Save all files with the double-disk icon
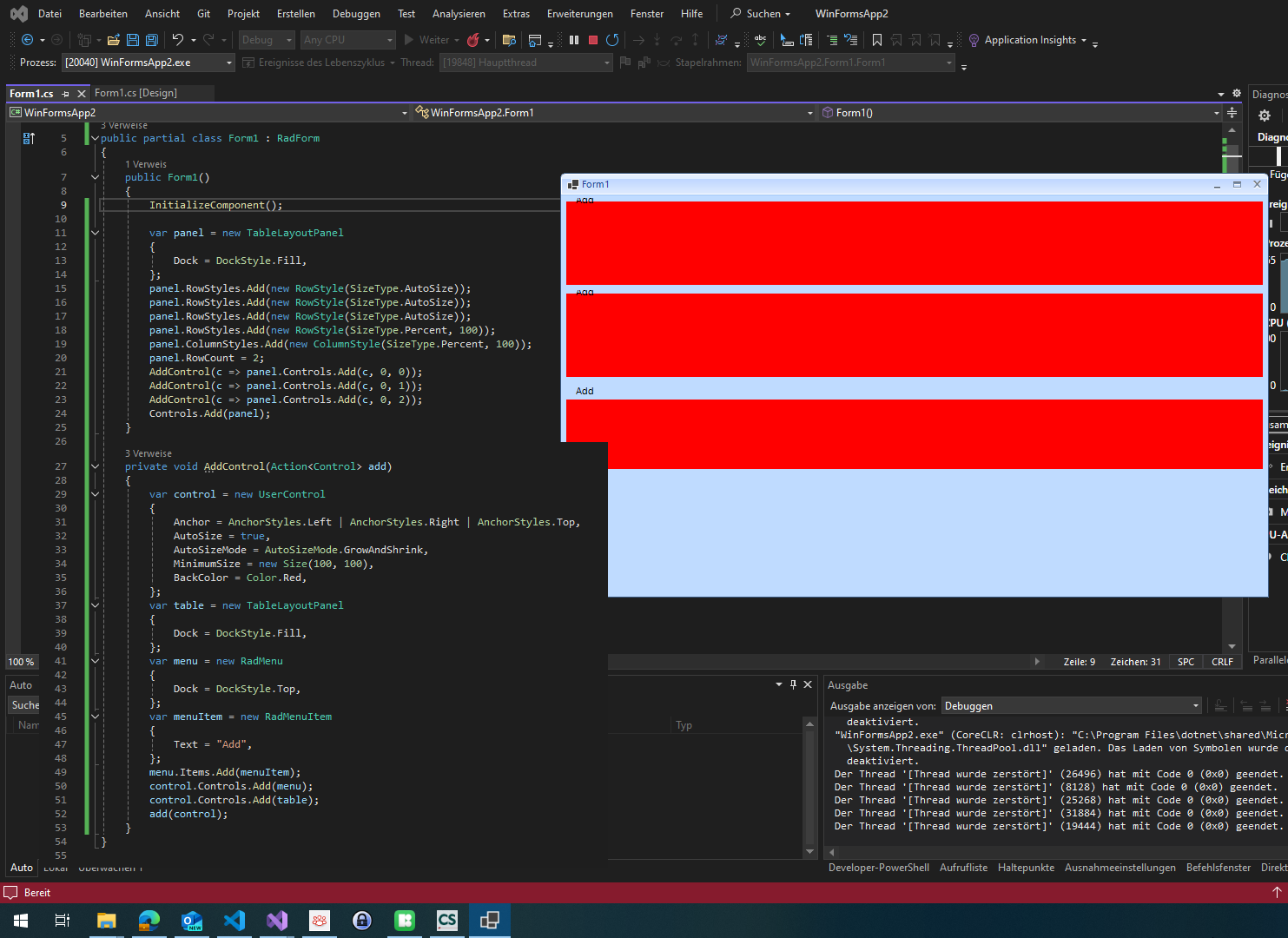 [x=152, y=40]
